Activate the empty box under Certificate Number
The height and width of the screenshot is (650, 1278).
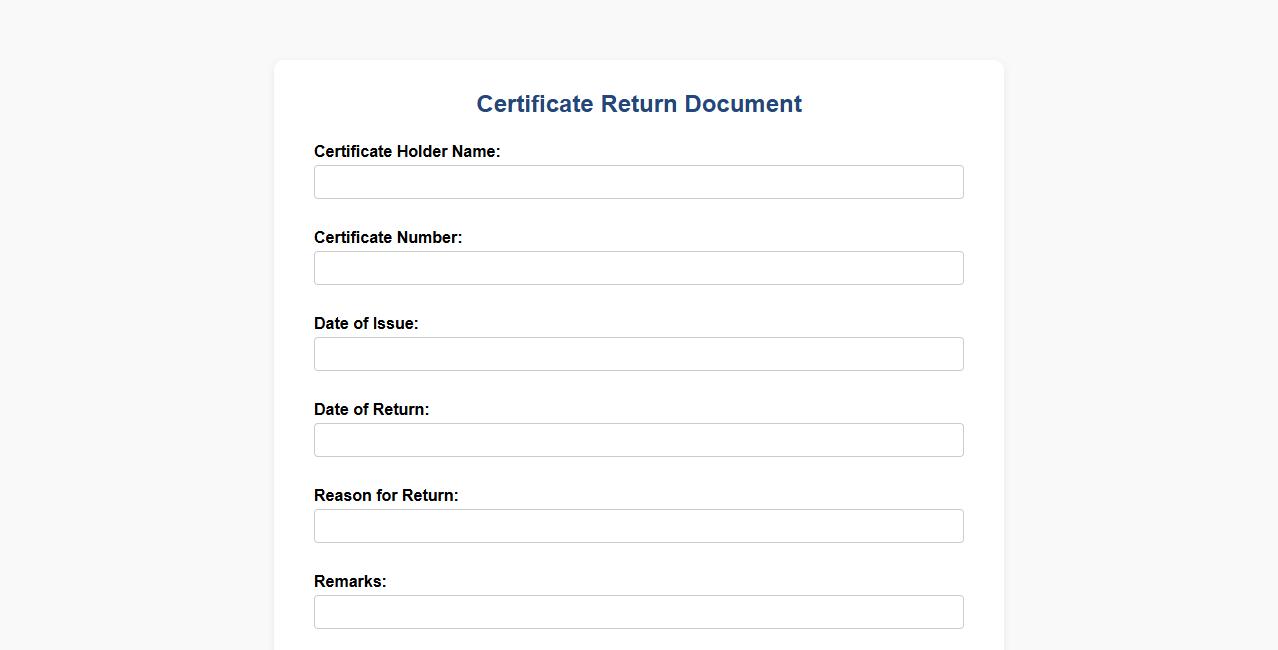pyautogui.click(x=638, y=268)
